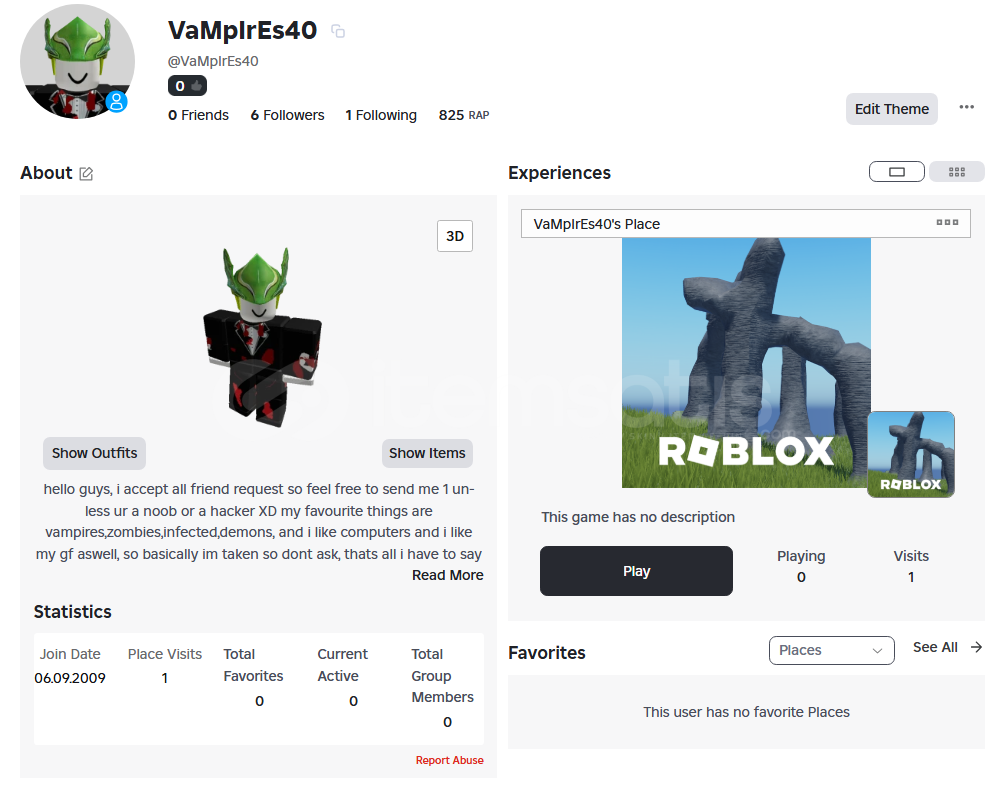1007x801 pixels.
Task: Switch Experiences to grid view
Action: point(957,172)
